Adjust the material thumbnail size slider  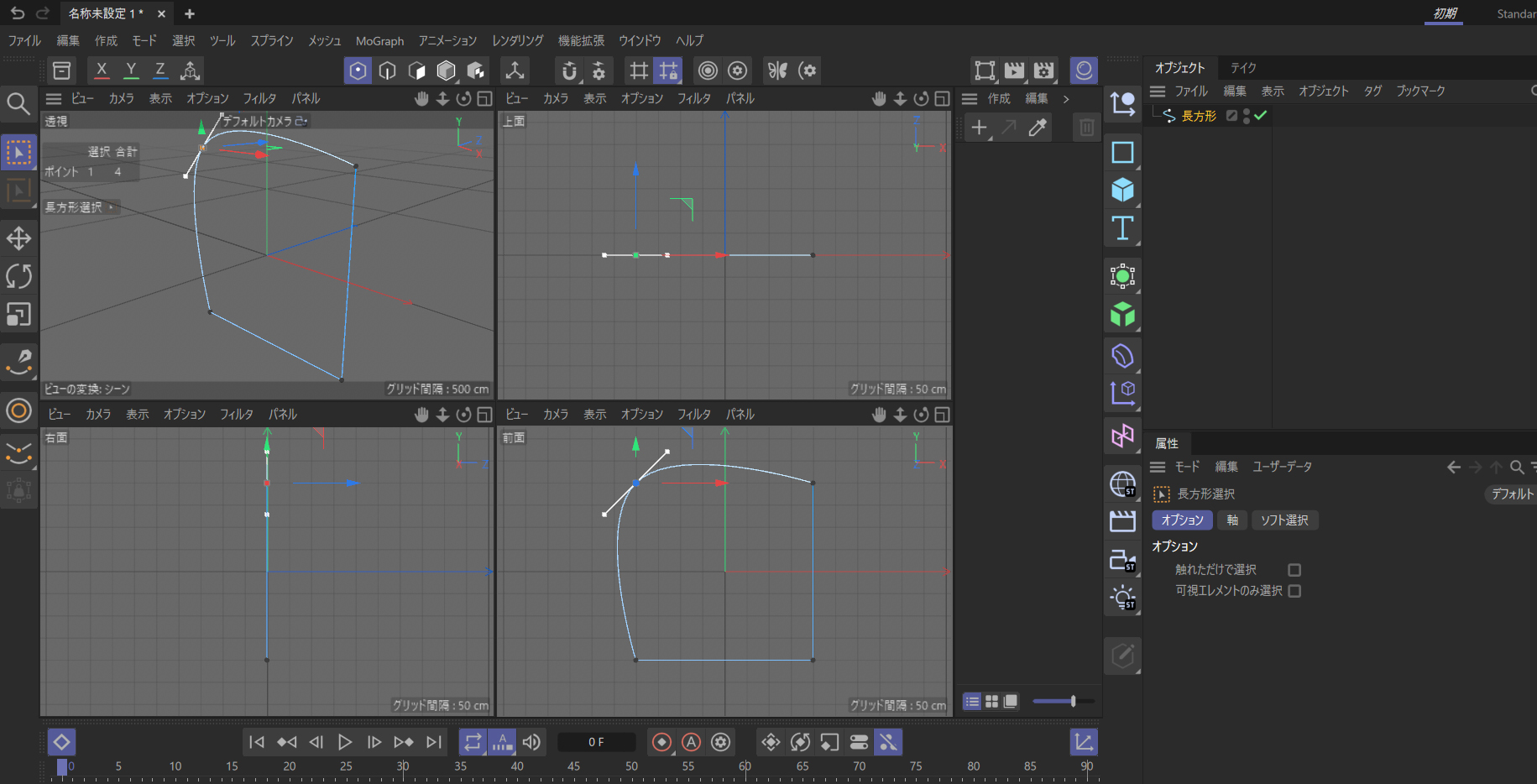(1073, 701)
